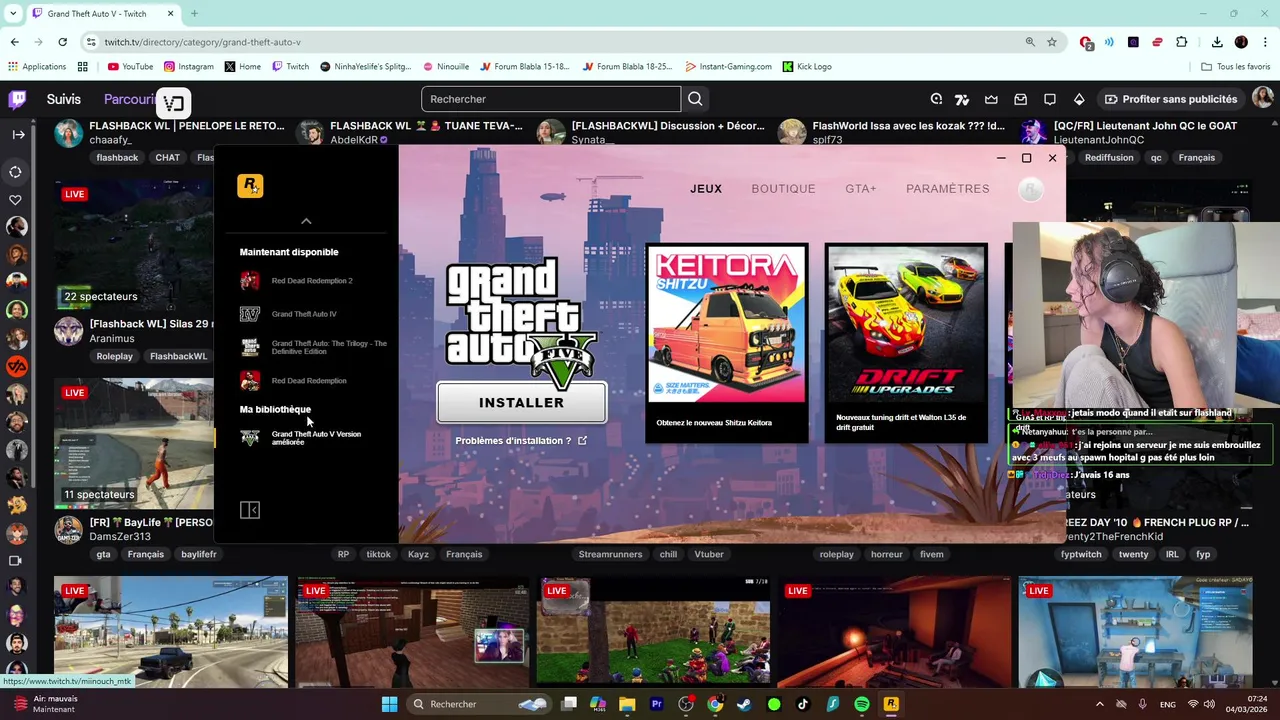The width and height of the screenshot is (1280, 720).
Task: Open the Windows Start menu
Action: 389,704
